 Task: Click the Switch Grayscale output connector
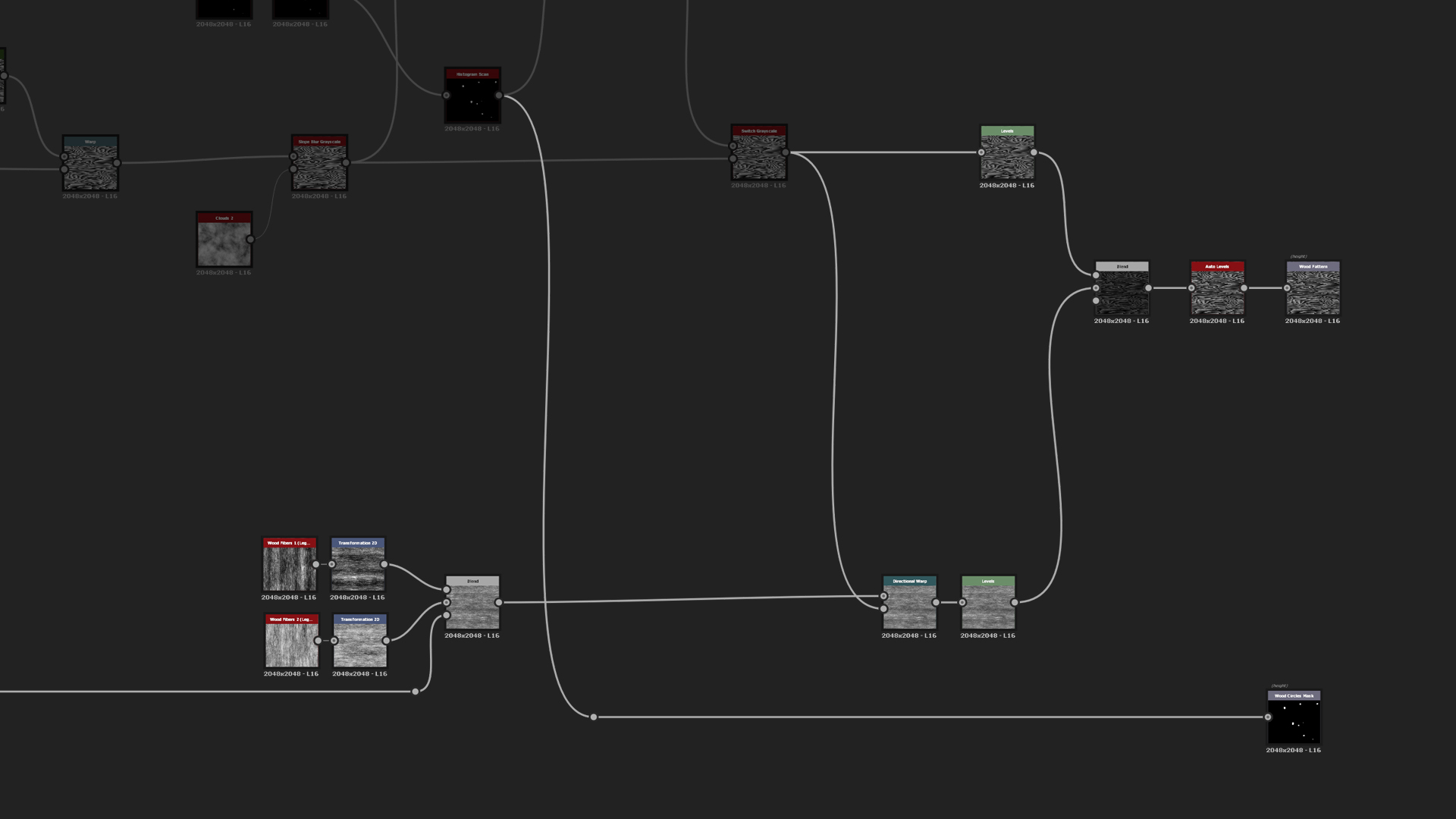coord(785,152)
